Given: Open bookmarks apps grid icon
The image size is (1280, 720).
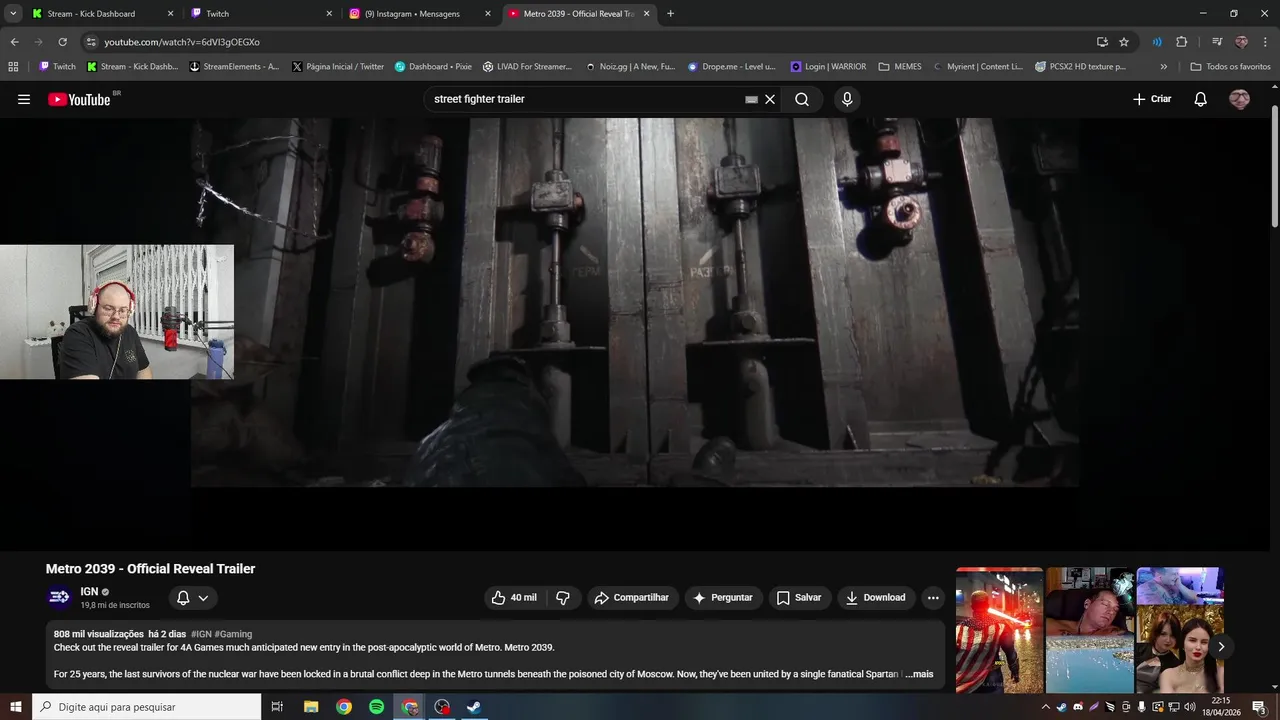Looking at the screenshot, I should click(x=13, y=66).
